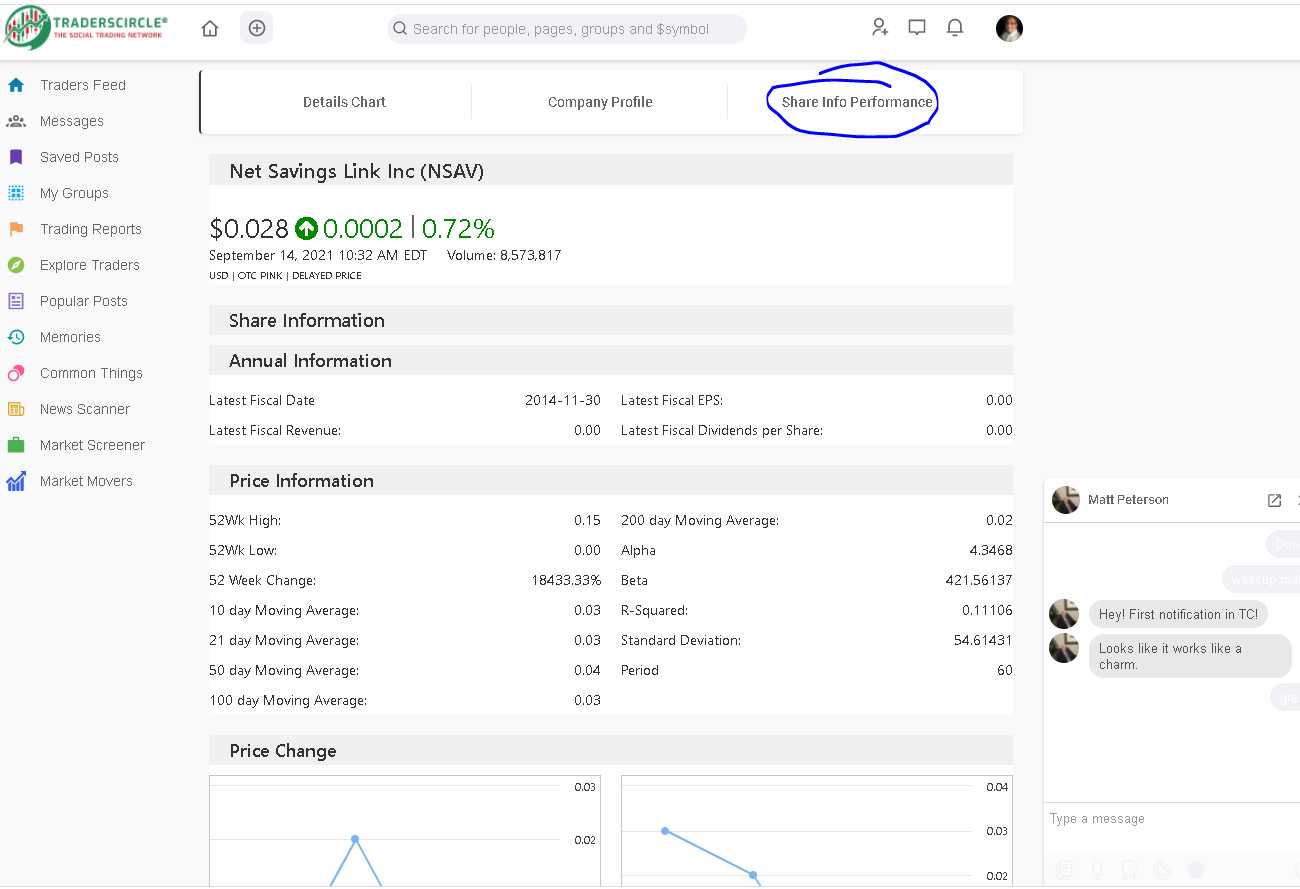Click the Type a message field
The width and height of the screenshot is (1300, 889).
click(1170, 819)
